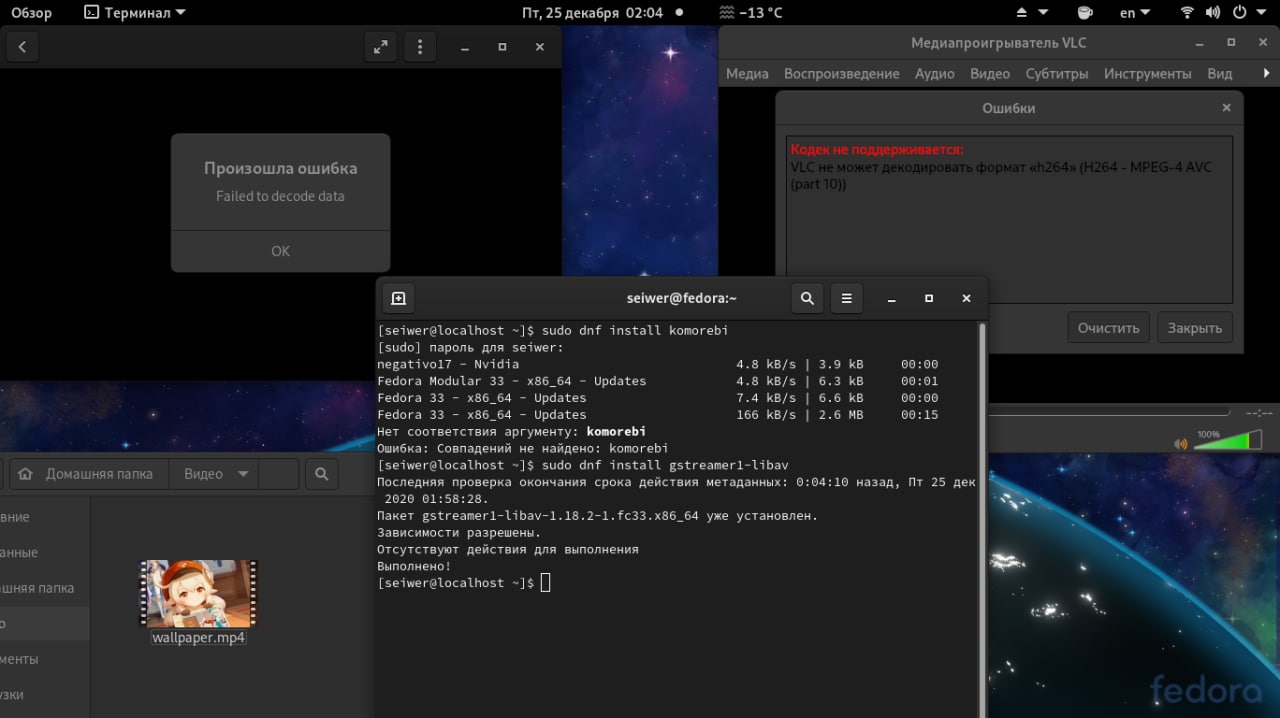Click the terminal command prompt cursor
1280x718 pixels.
[x=545, y=583]
